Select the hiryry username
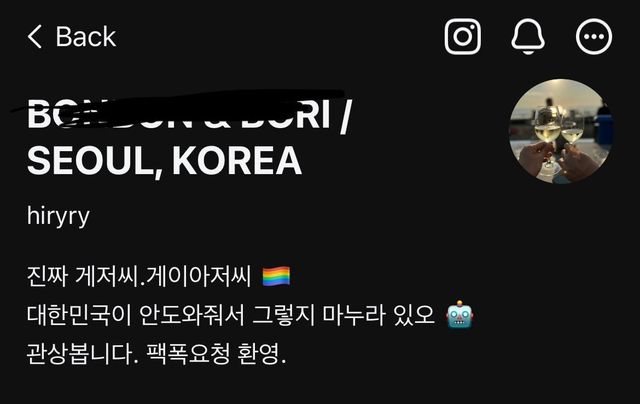The height and width of the screenshot is (404, 640). tap(58, 216)
